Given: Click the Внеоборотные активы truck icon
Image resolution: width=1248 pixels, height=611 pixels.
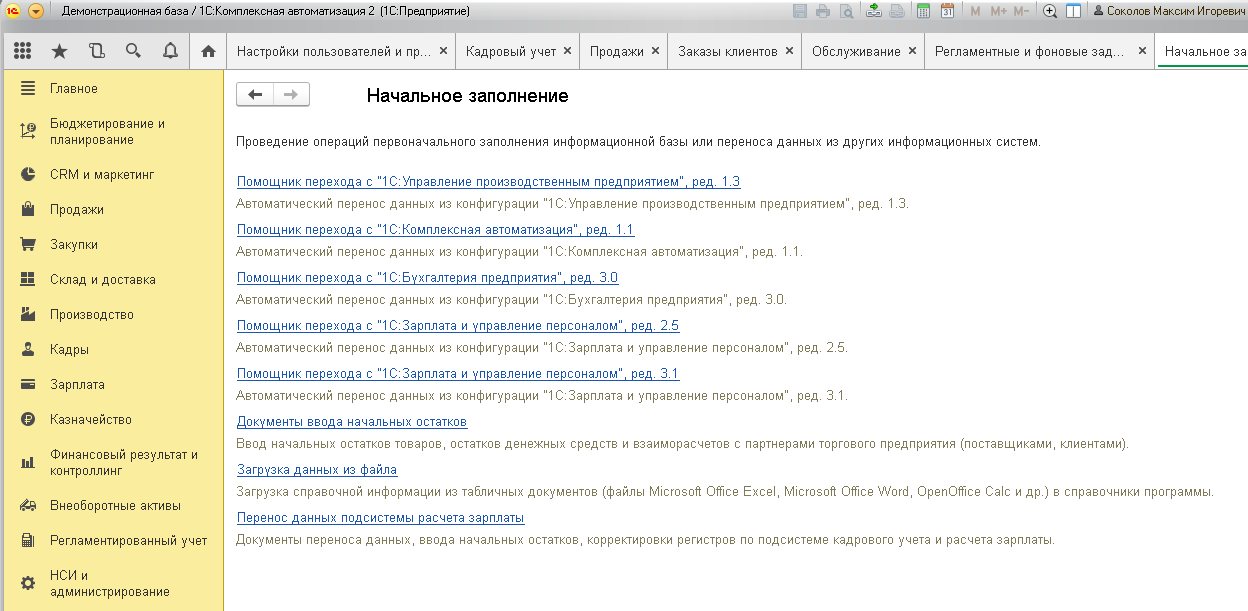Looking at the screenshot, I should (x=28, y=505).
